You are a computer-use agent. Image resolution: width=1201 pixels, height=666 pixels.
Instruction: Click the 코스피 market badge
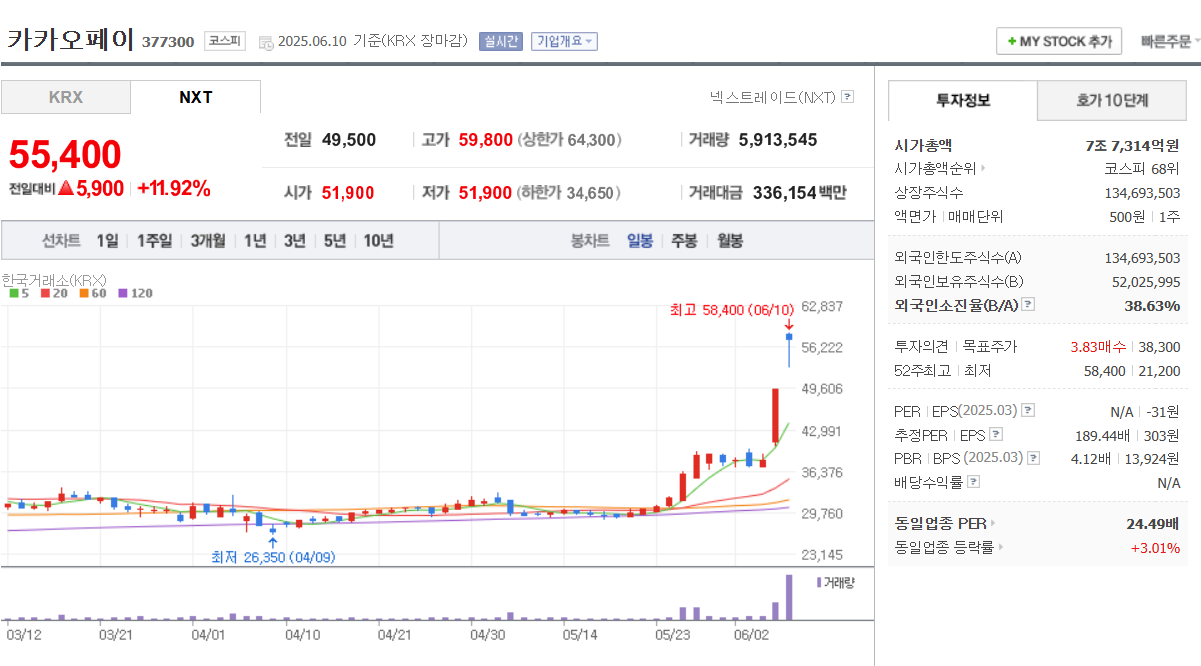coord(224,41)
